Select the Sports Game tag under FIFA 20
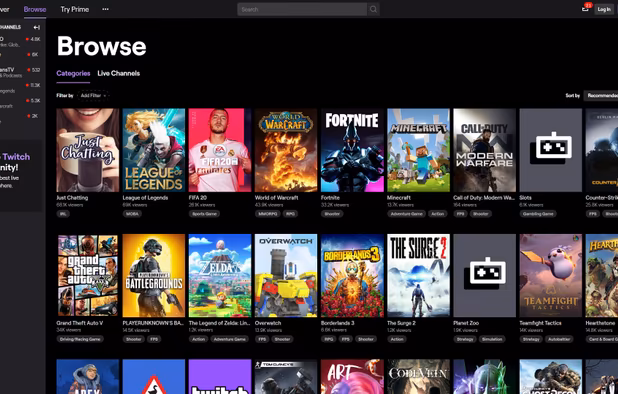The image size is (618, 394). point(205,214)
